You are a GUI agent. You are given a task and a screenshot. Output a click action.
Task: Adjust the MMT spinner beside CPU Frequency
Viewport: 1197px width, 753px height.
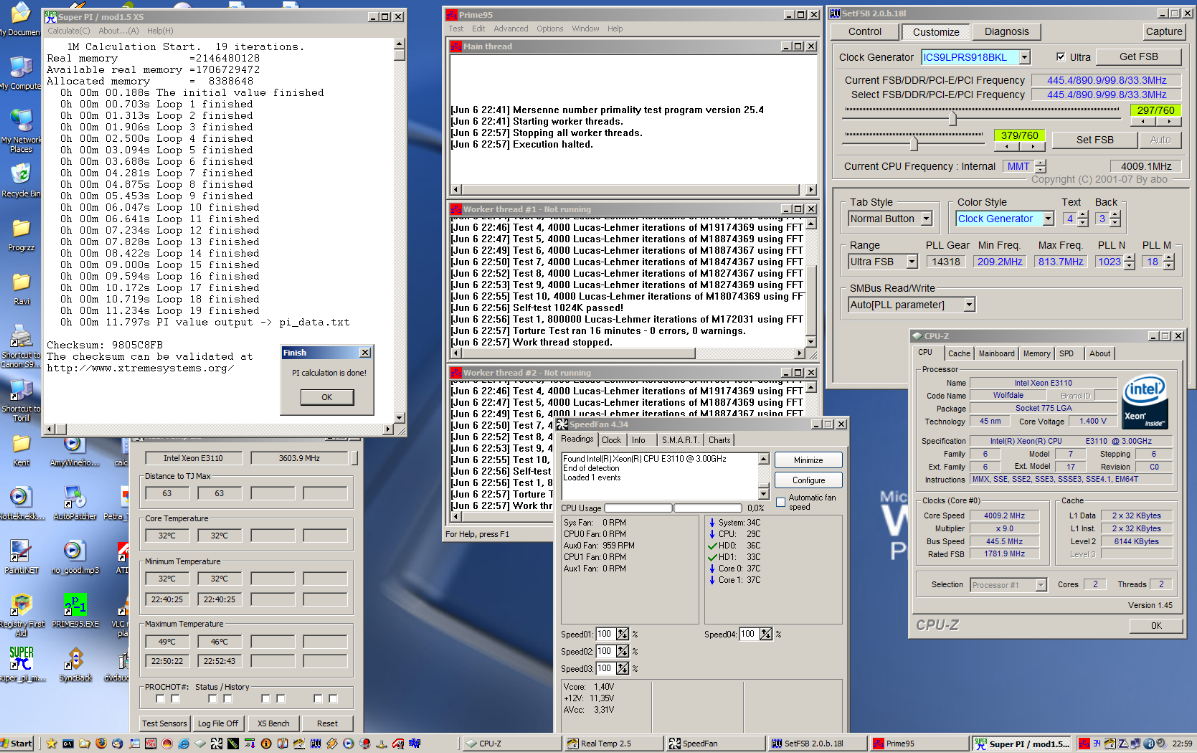1041,166
